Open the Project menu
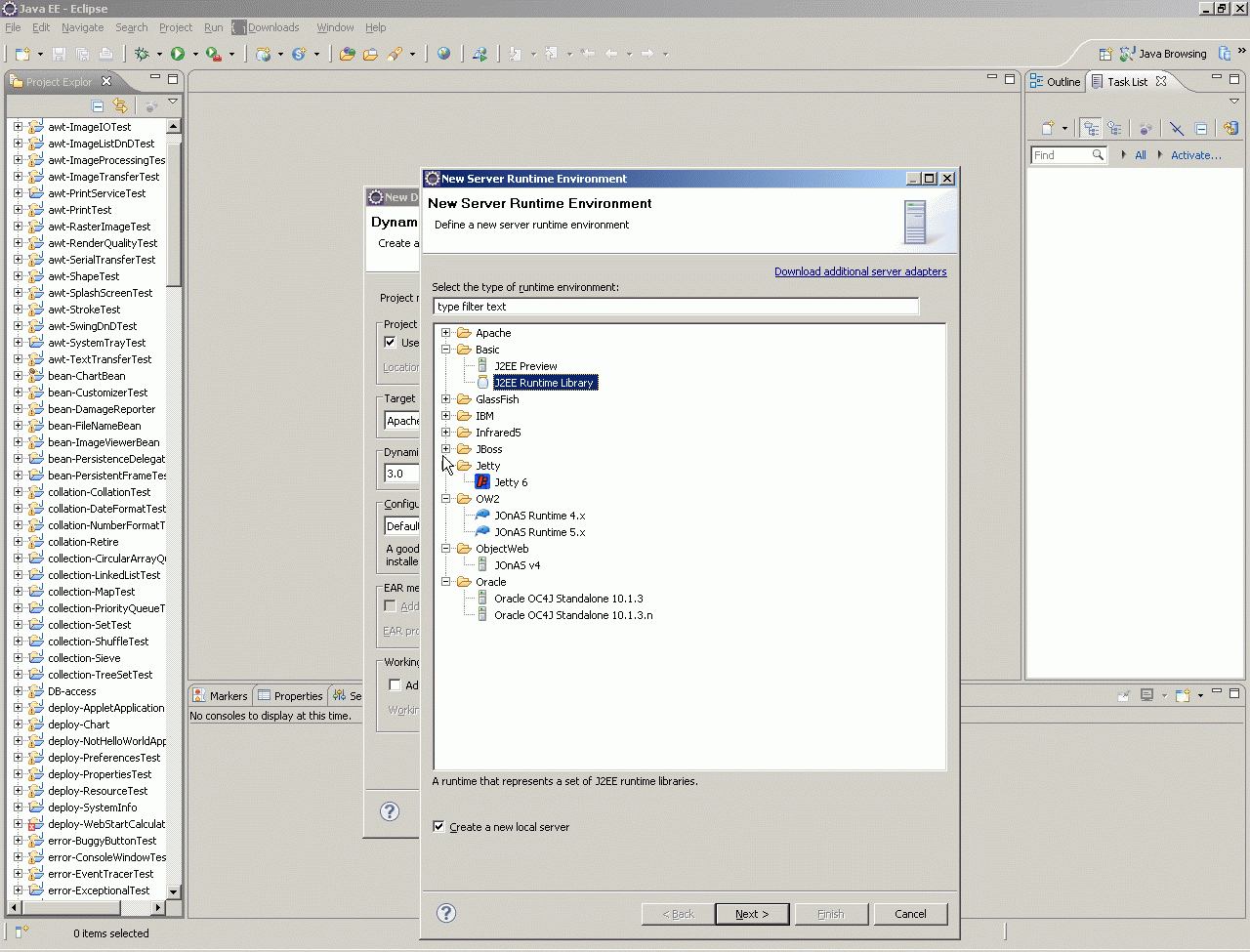 176,27
